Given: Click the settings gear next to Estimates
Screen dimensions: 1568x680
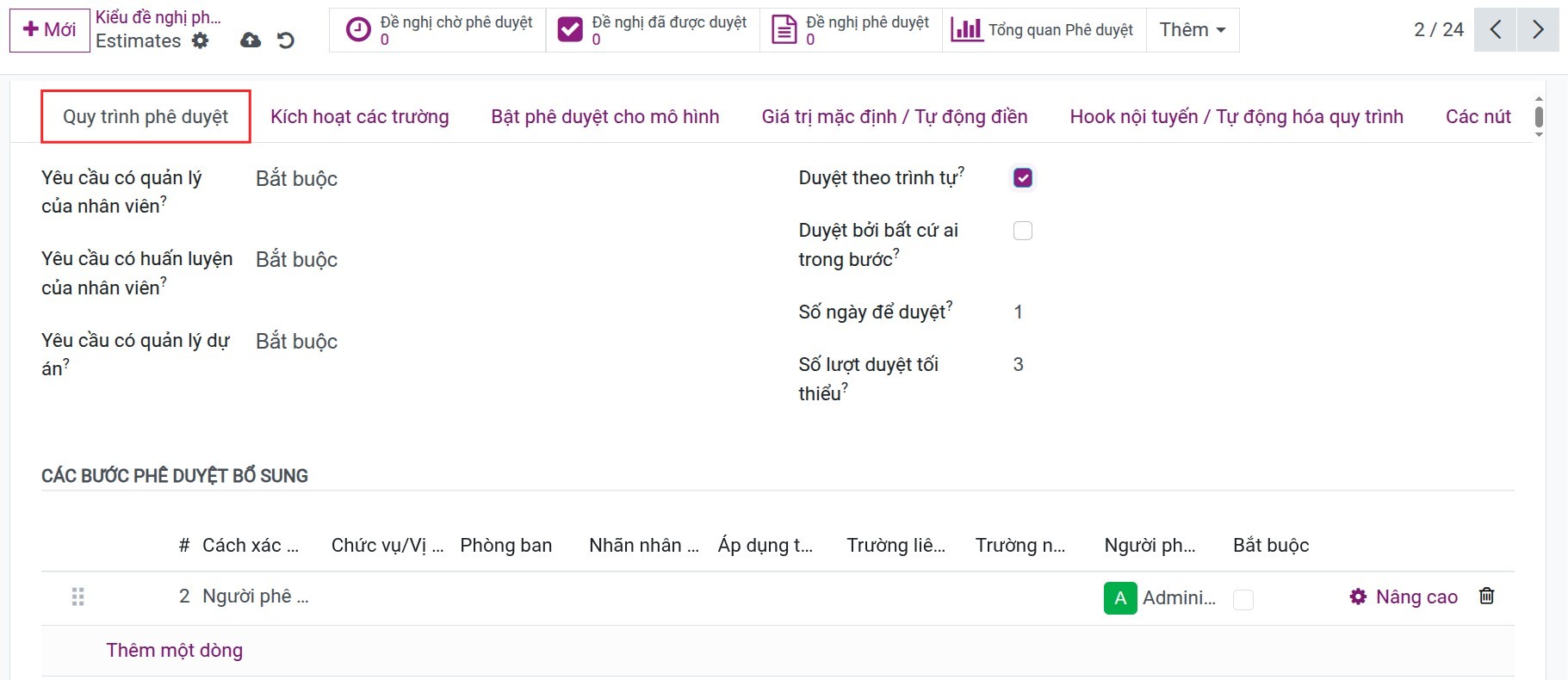Looking at the screenshot, I should (x=200, y=40).
